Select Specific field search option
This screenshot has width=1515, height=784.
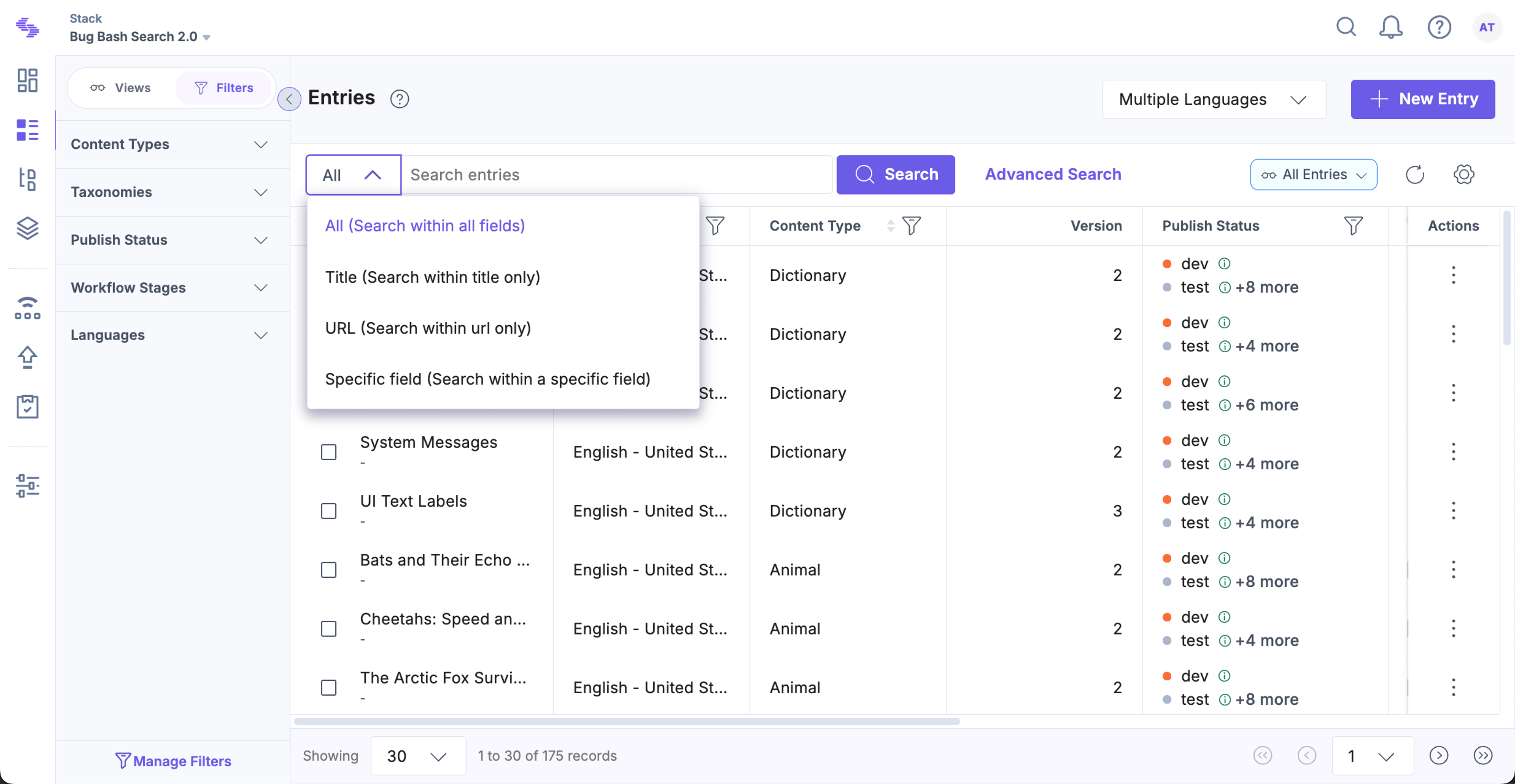coord(488,379)
